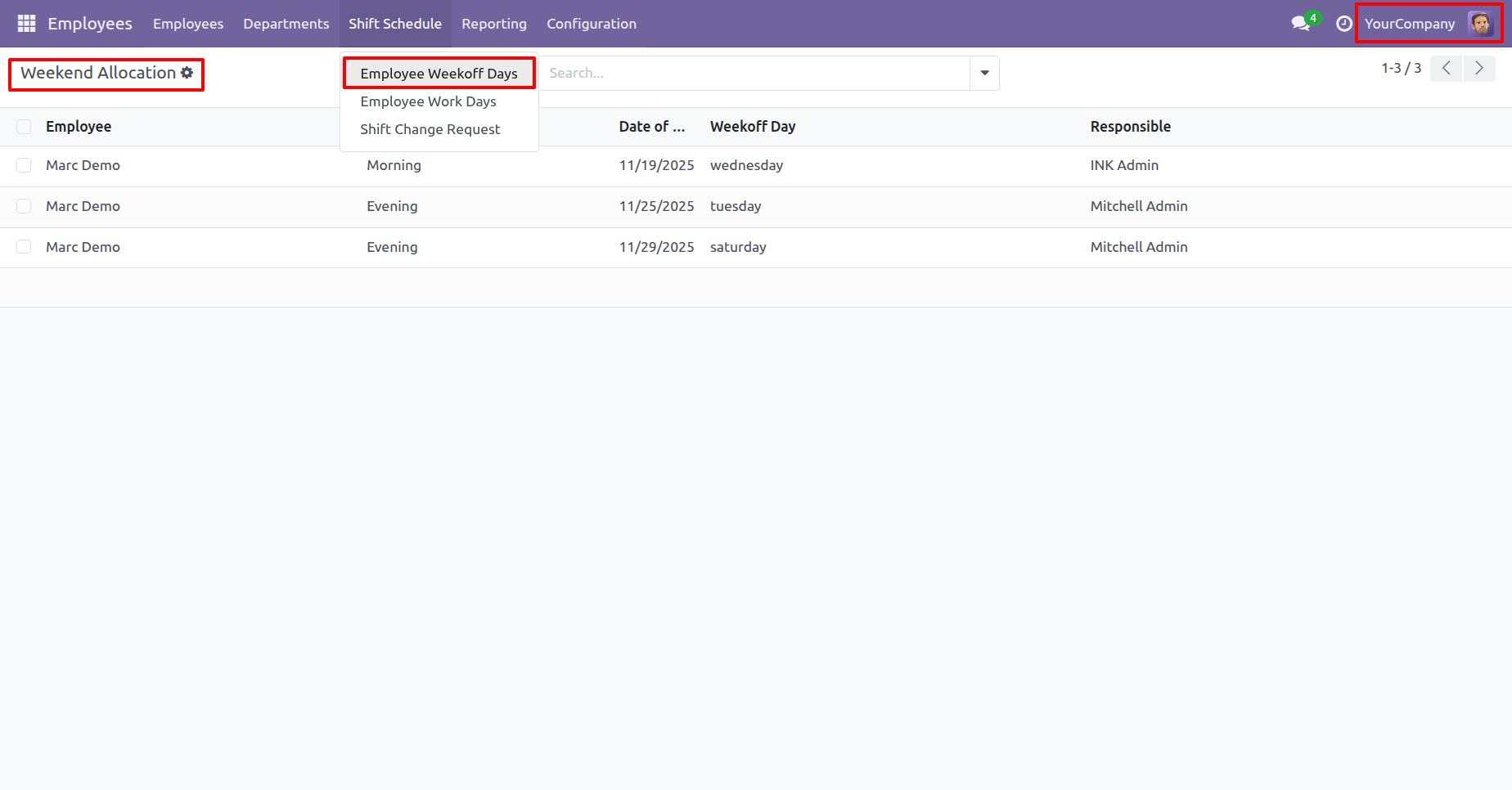Click Evening shift in the tuesday row

coord(392,206)
